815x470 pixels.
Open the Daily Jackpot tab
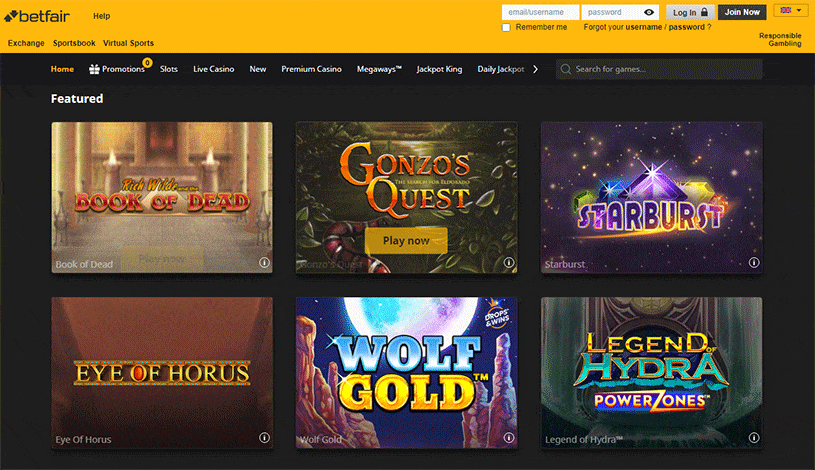501,69
